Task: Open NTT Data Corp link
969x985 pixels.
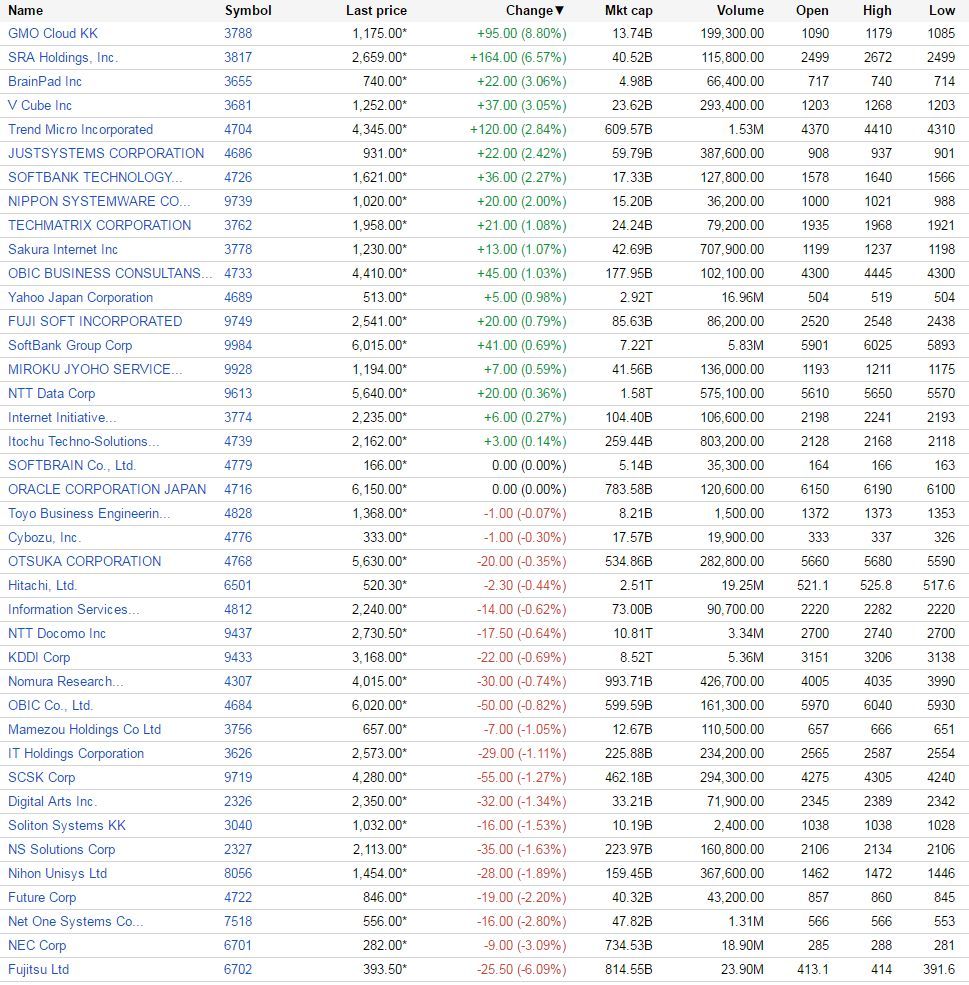Action: [51, 393]
